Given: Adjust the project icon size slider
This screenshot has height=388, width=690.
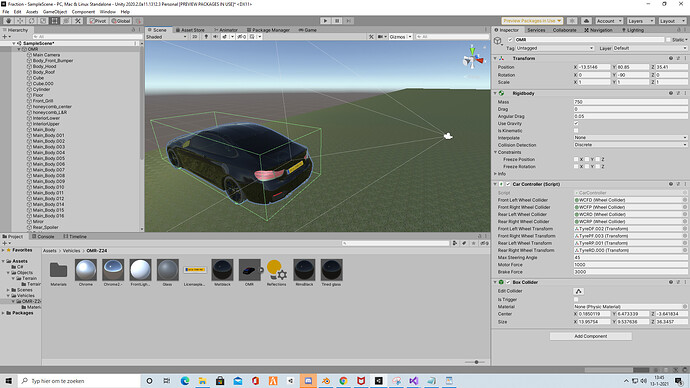Looking at the screenshot, I should 475,362.
